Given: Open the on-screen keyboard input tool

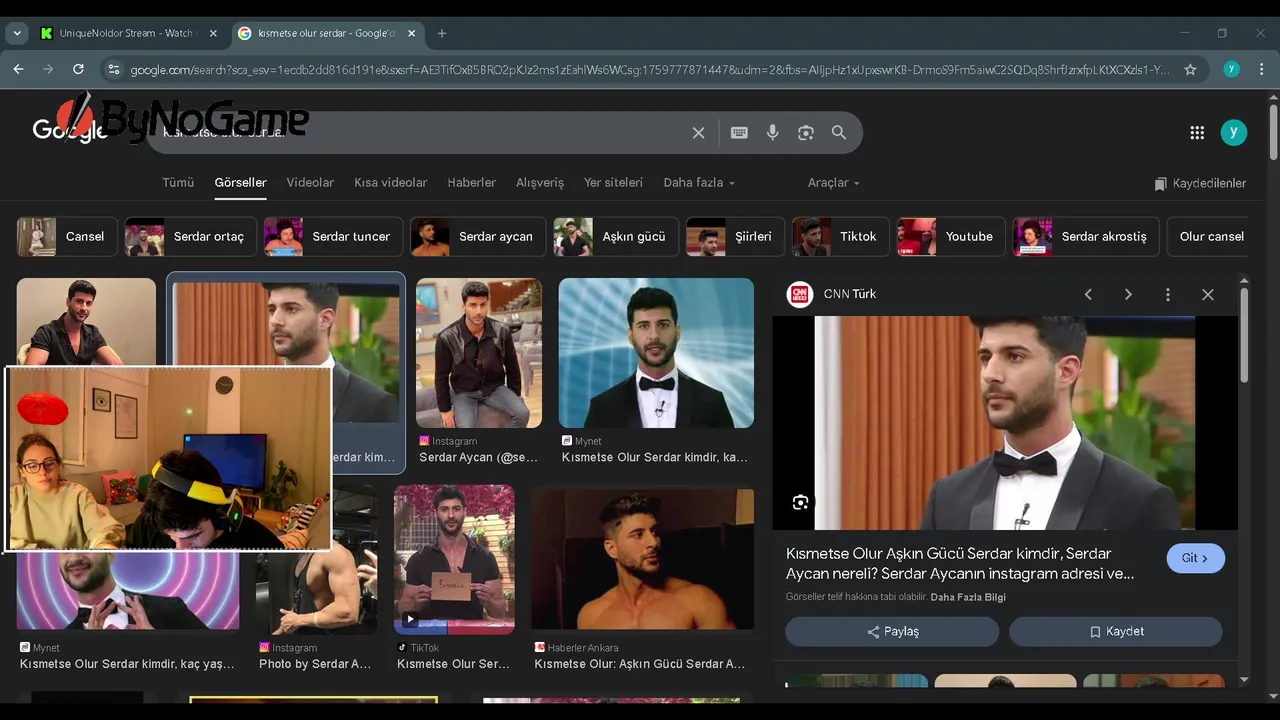Looking at the screenshot, I should pyautogui.click(x=739, y=132).
